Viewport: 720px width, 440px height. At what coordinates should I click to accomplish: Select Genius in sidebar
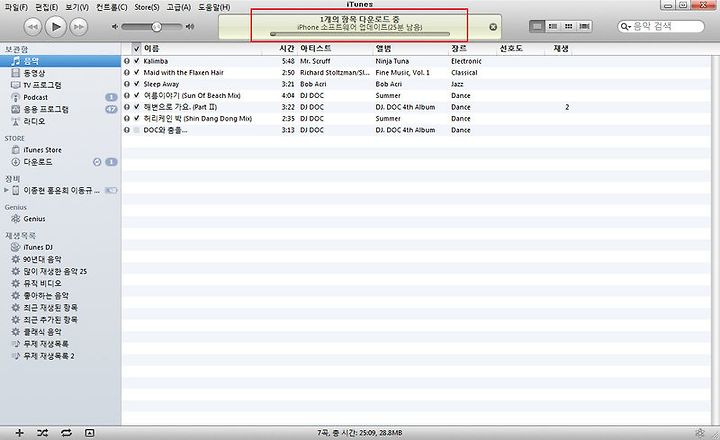[x=60, y=219]
